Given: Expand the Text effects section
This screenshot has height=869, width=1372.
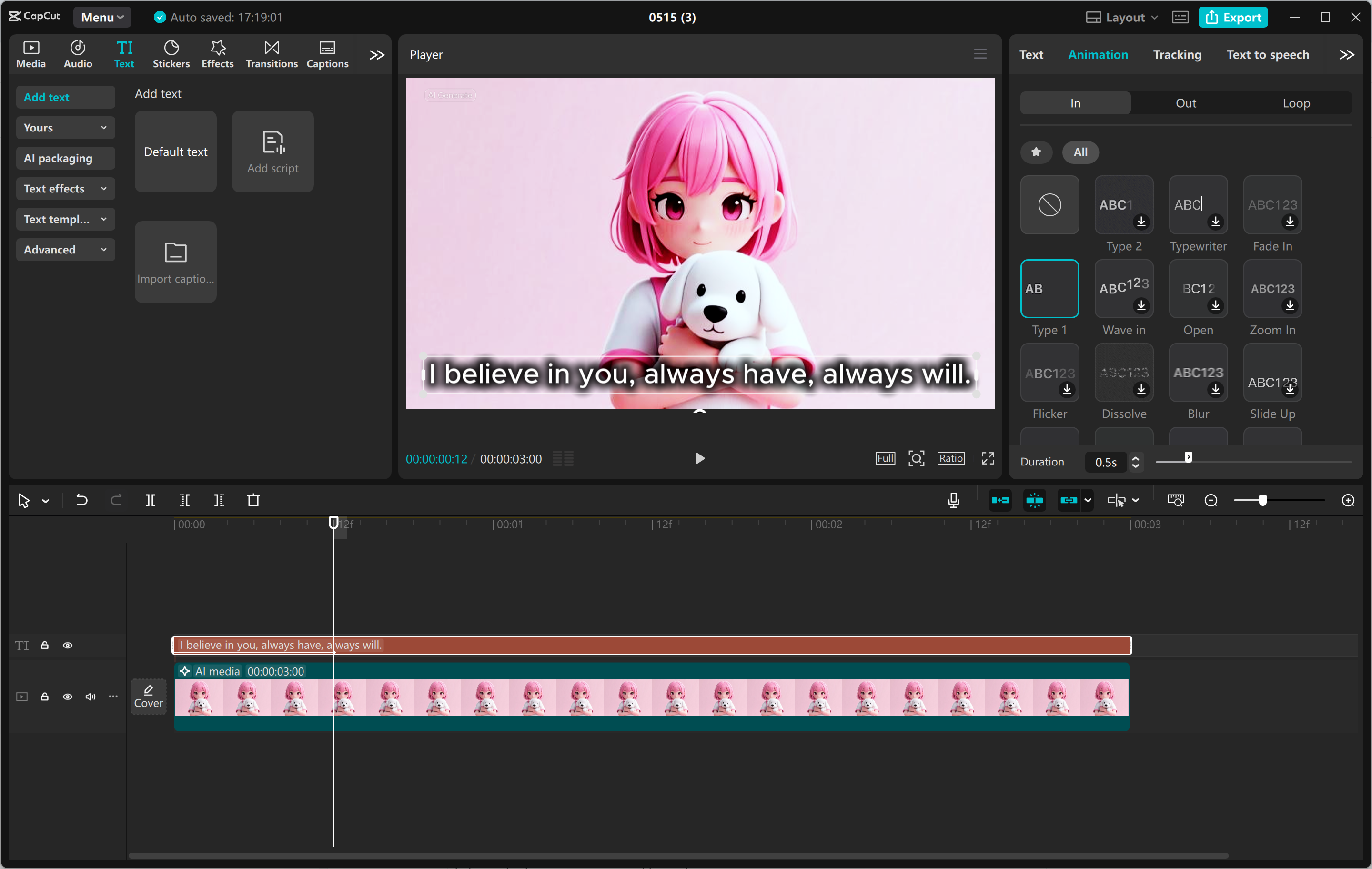Looking at the screenshot, I should (x=65, y=189).
